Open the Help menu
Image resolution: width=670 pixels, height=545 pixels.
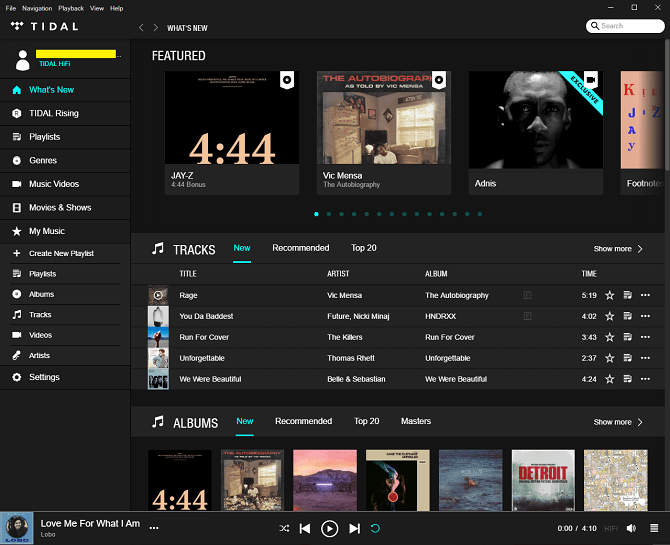(116, 8)
